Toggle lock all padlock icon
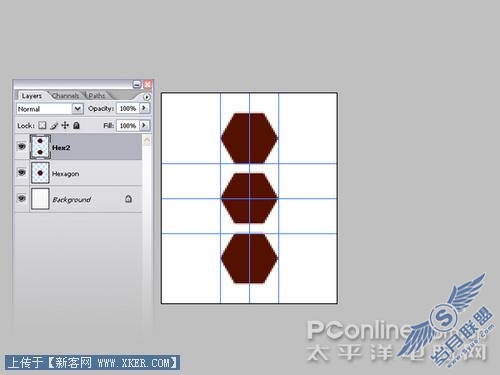The height and width of the screenshot is (375, 500). click(76, 125)
